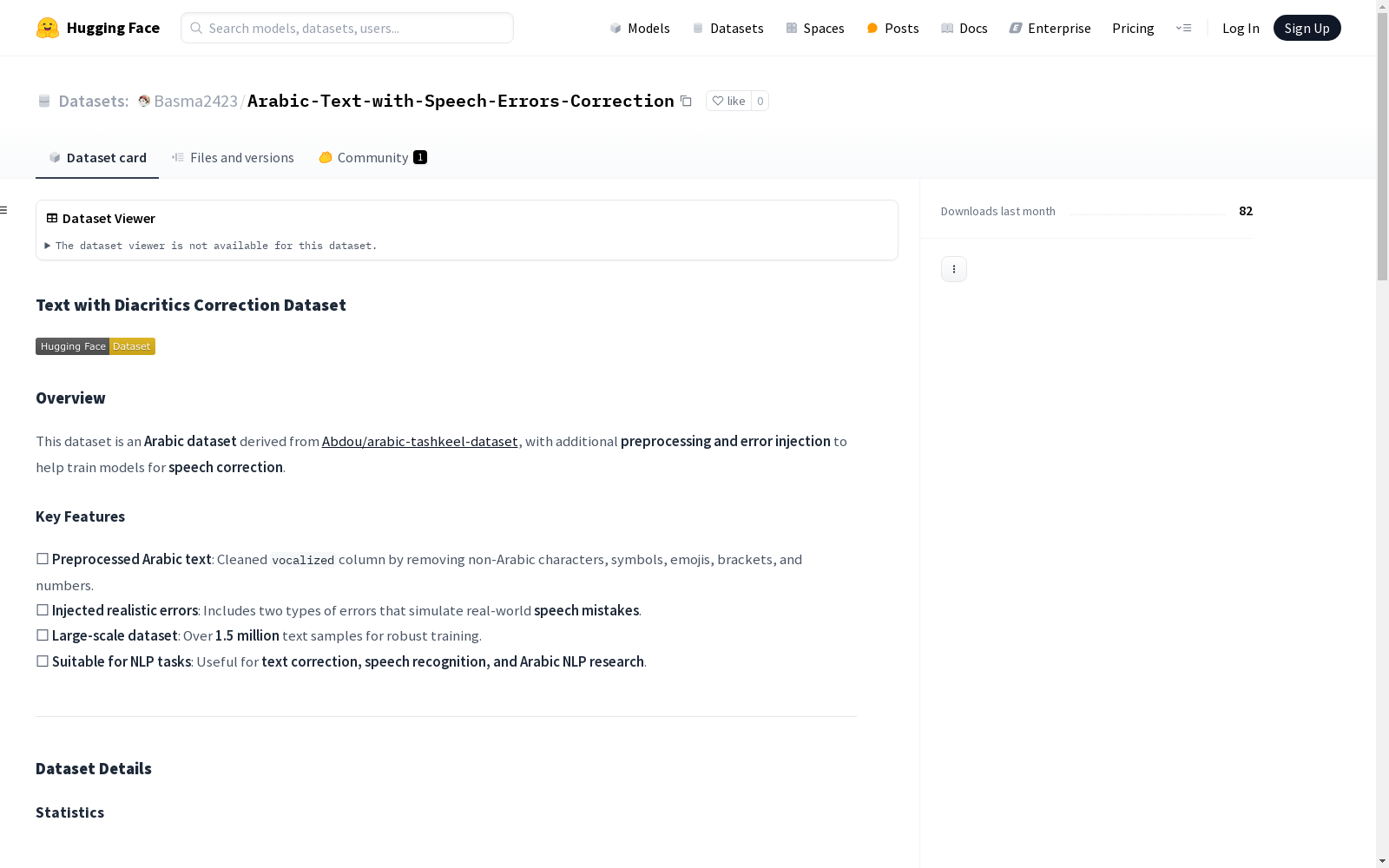Focus the search models, datasets, users field

(347, 28)
